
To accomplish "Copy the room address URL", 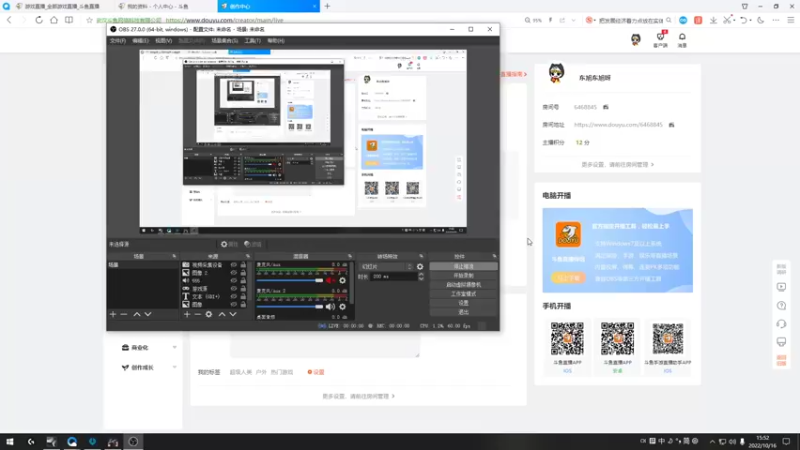I will (x=671, y=125).
